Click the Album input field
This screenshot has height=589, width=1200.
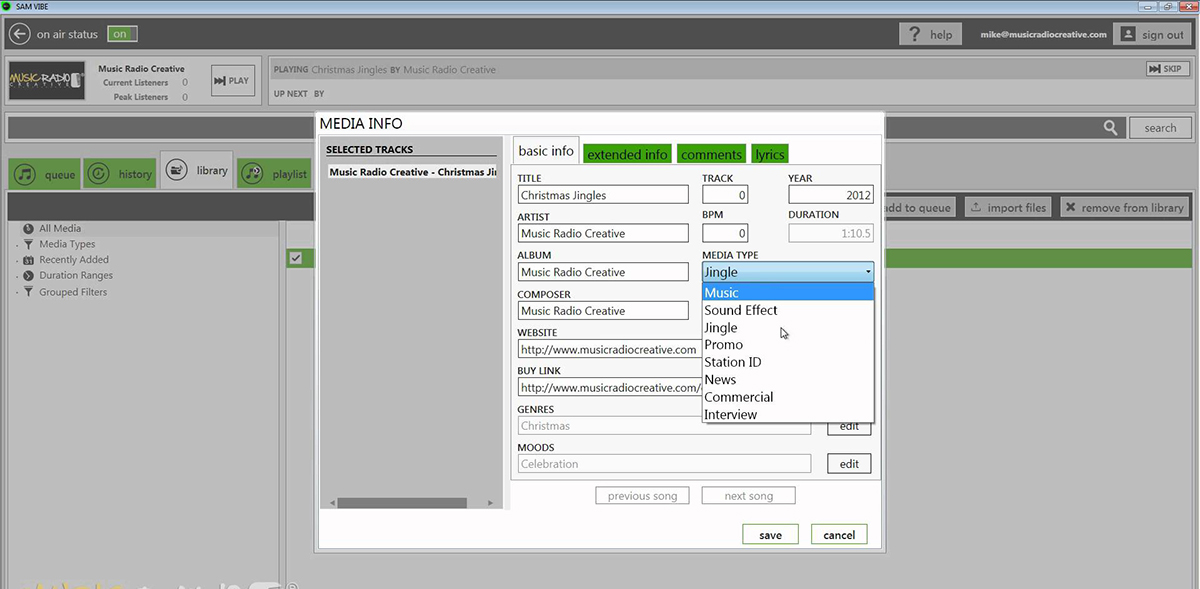click(x=603, y=272)
